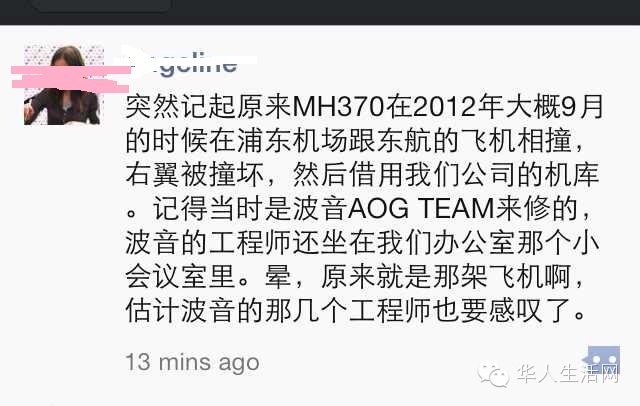
Task: Tap the 'MH370' text in the post's first line
Action: tap(338, 107)
